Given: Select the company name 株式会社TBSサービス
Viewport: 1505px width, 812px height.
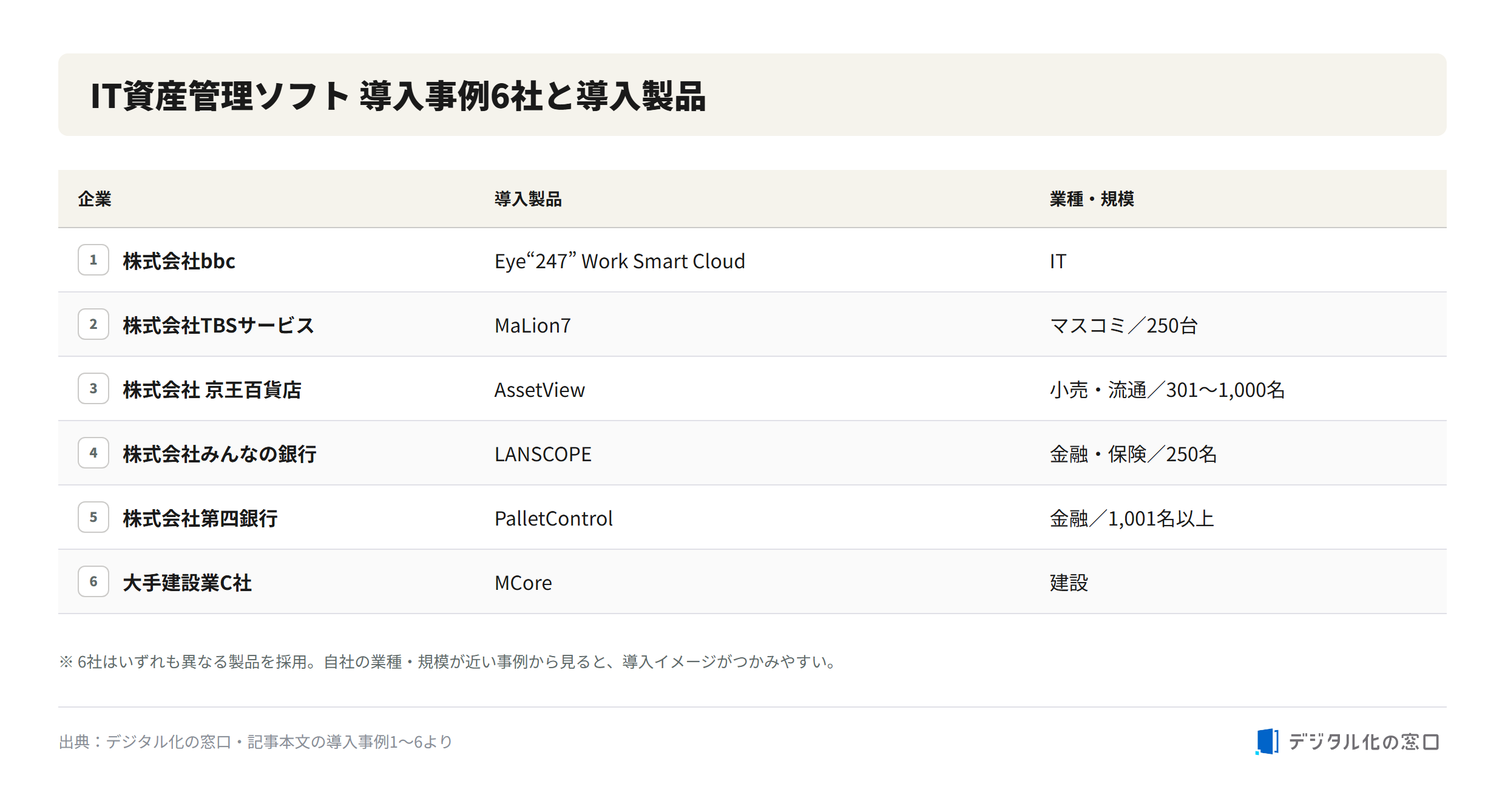Looking at the screenshot, I should click(218, 325).
